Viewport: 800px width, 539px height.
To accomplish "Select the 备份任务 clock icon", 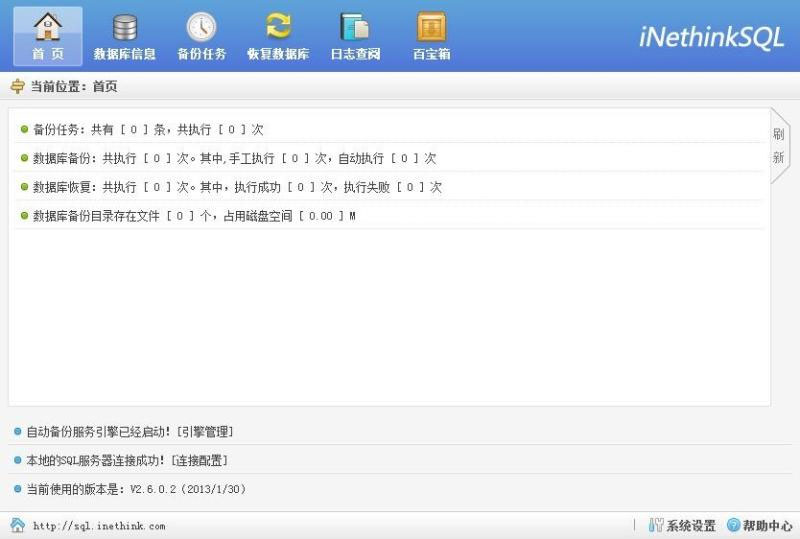I will [x=201, y=28].
